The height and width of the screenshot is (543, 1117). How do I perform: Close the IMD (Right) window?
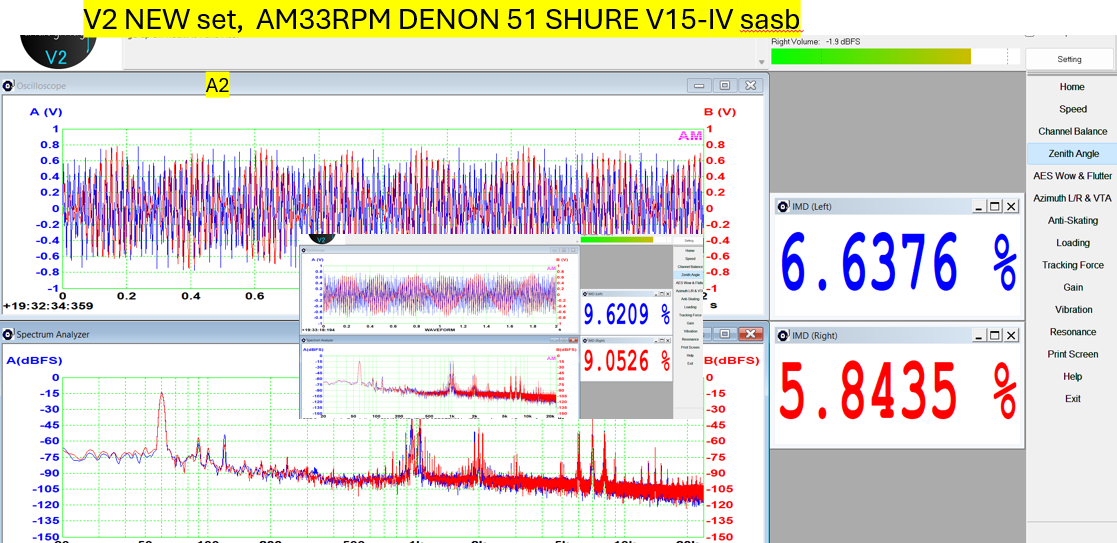(1012, 335)
